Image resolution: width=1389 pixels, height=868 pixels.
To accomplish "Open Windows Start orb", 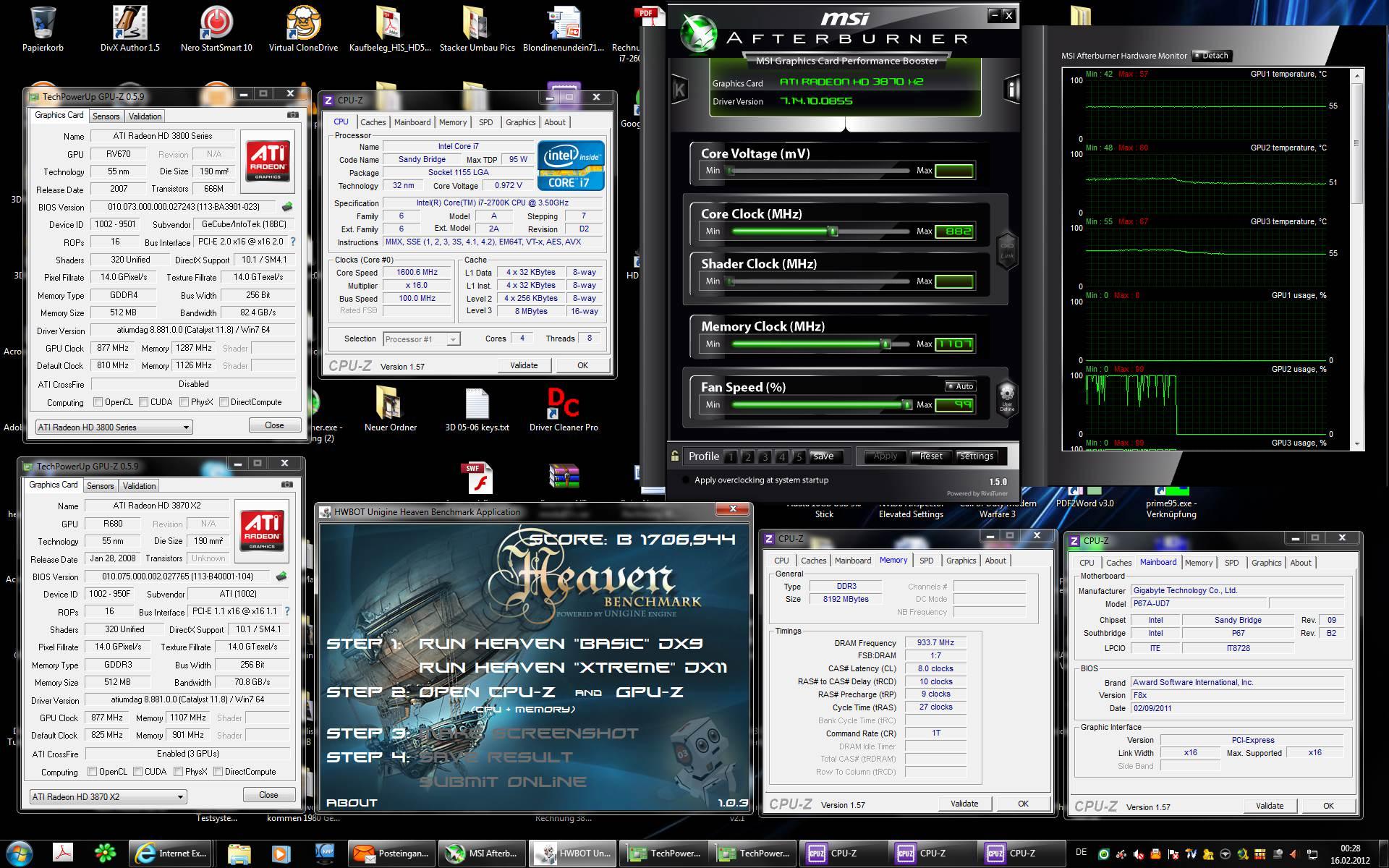I will [x=19, y=854].
